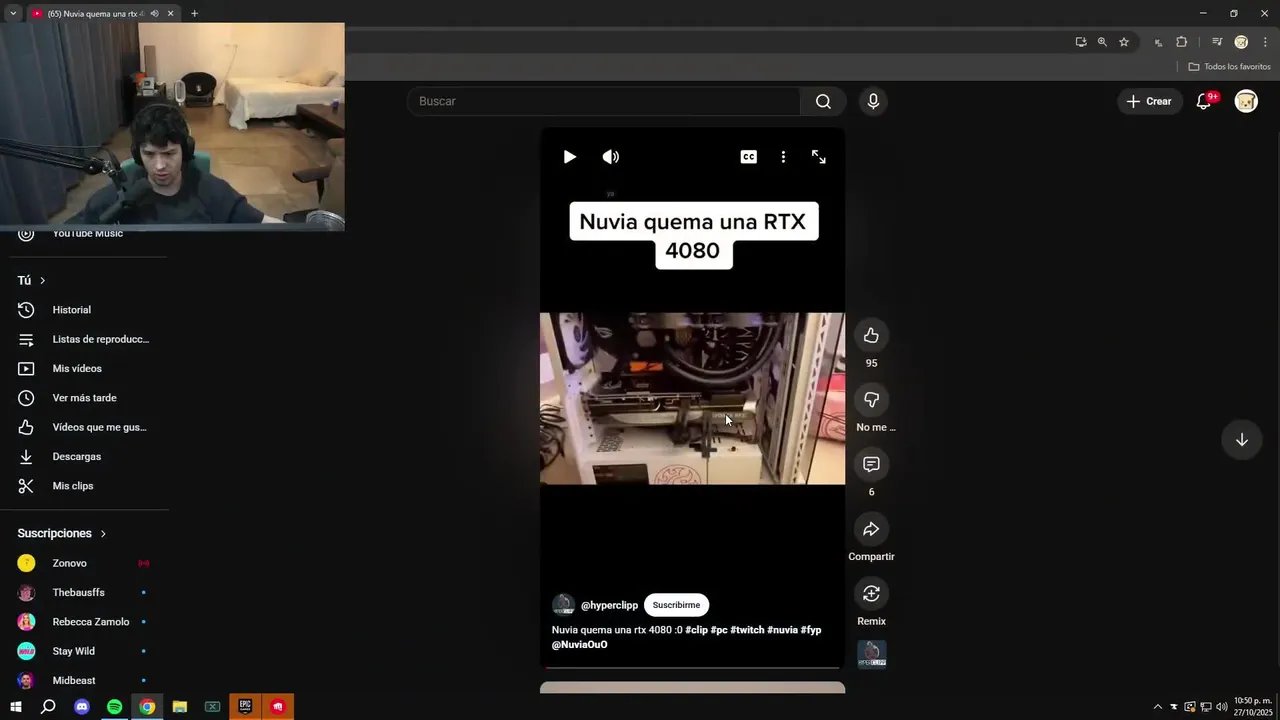Go to the next Short with down arrow
The width and height of the screenshot is (1280, 720).
pos(1241,440)
